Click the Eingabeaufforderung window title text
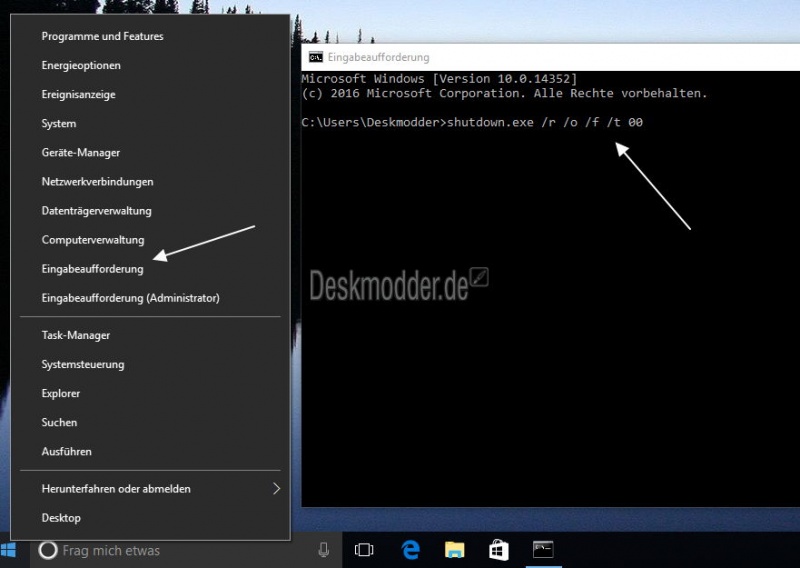Image resolution: width=800 pixels, height=568 pixels. pos(378,57)
